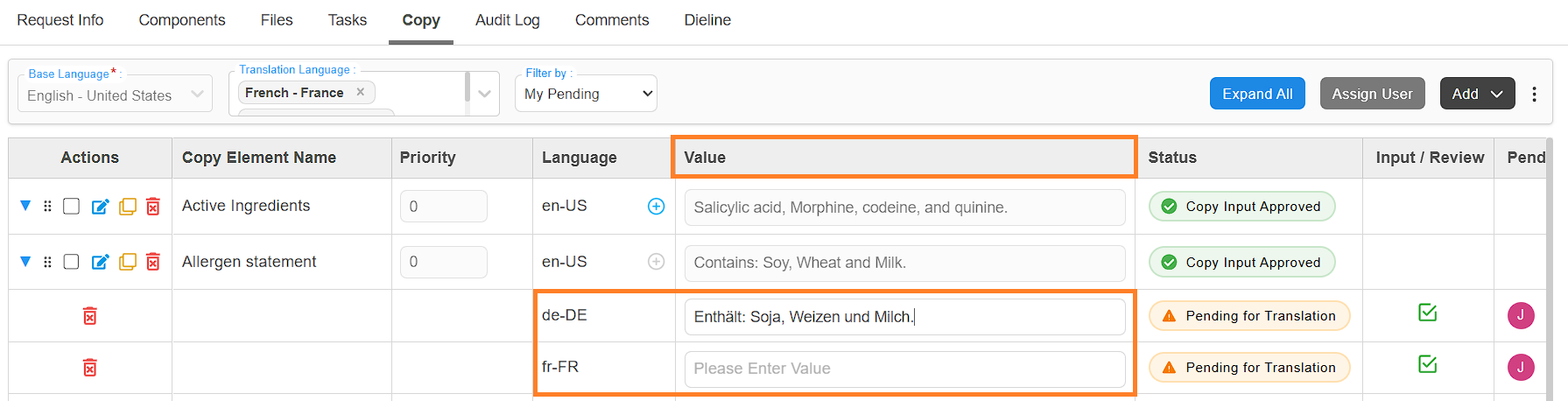The image size is (1568, 401).
Task: Click the Assign User button
Action: click(1372, 94)
